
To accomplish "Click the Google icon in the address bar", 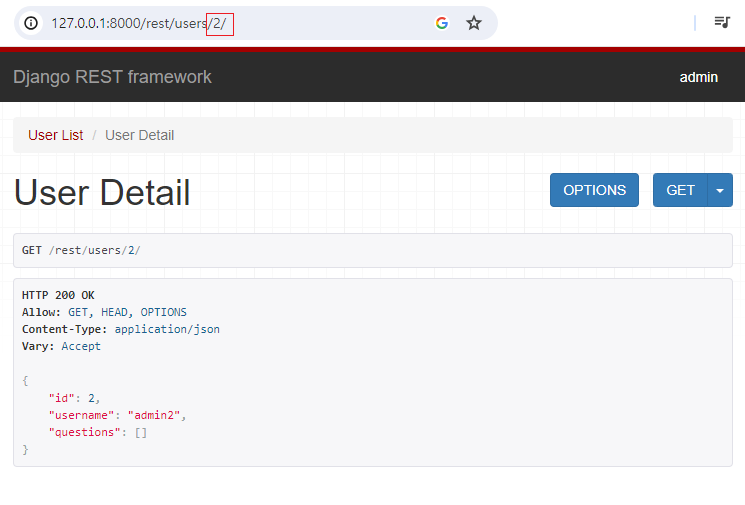I will pos(442,23).
